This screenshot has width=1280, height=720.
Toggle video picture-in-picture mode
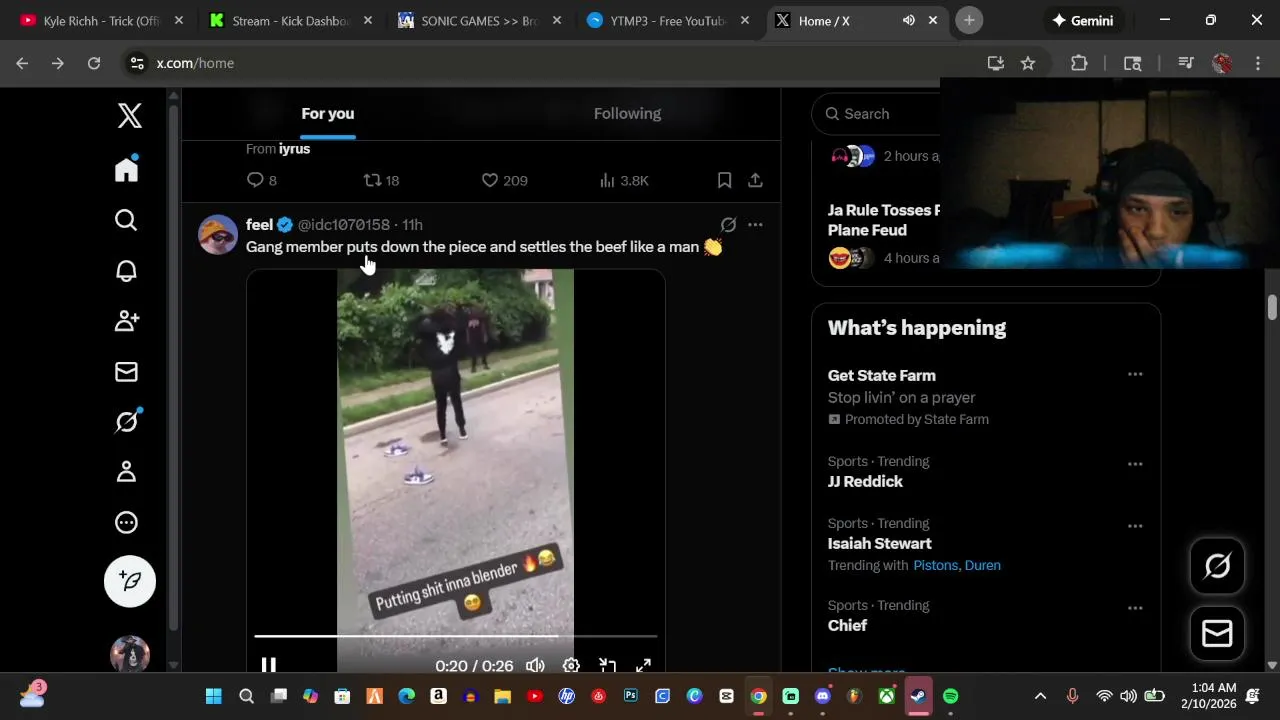tap(607, 665)
